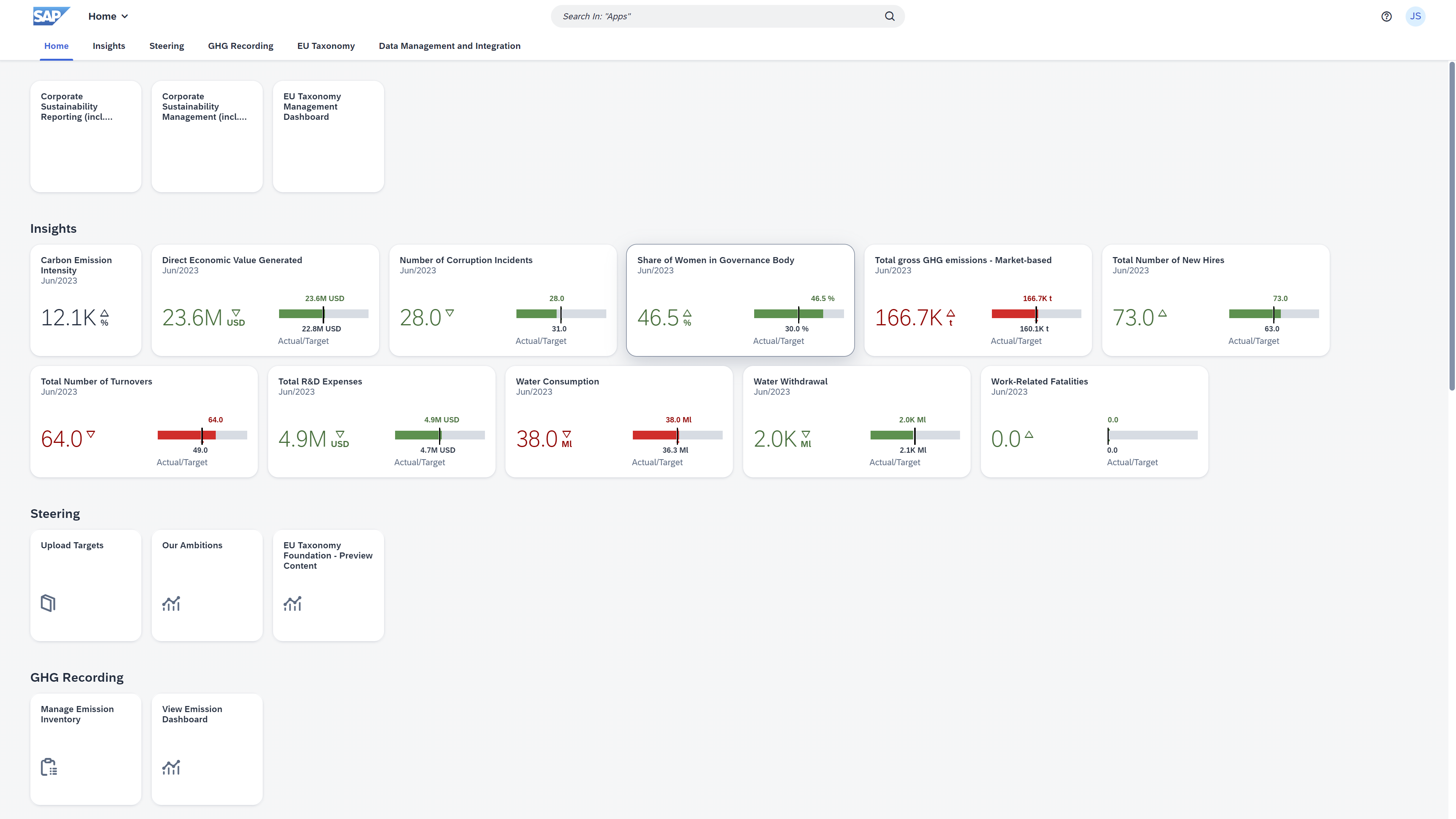This screenshot has height=819, width=1456.
Task: Open the Manage Emission Inventory tile
Action: tap(86, 749)
